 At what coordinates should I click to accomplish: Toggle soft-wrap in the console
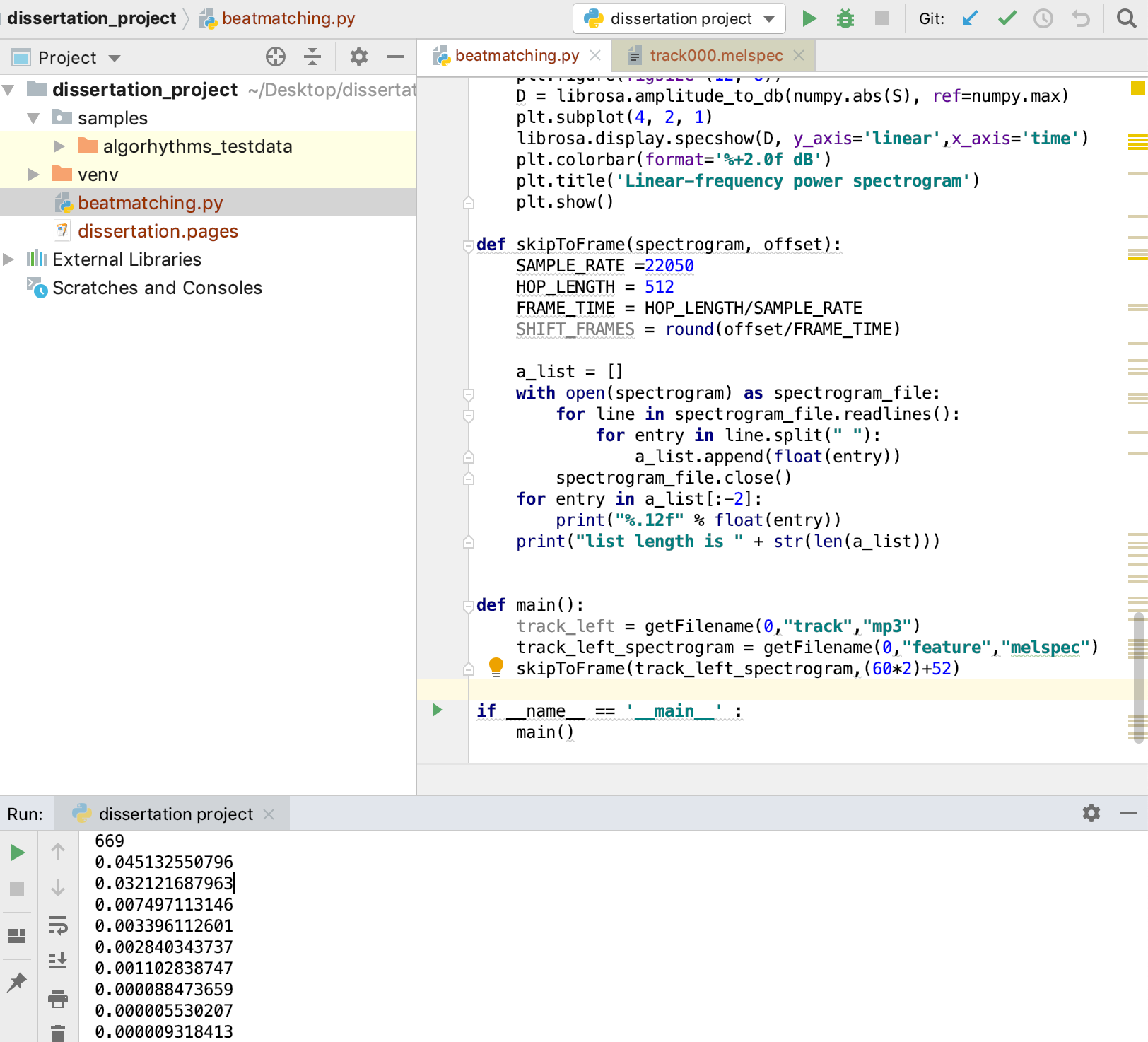(58, 925)
